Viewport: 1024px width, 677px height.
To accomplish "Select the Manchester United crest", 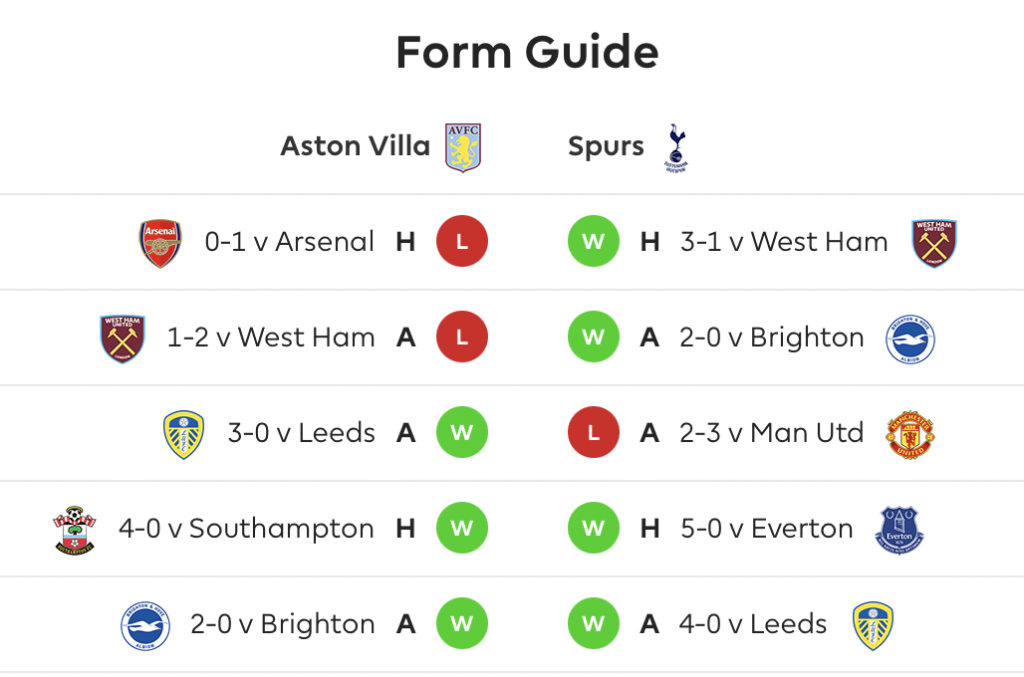I will [x=910, y=435].
